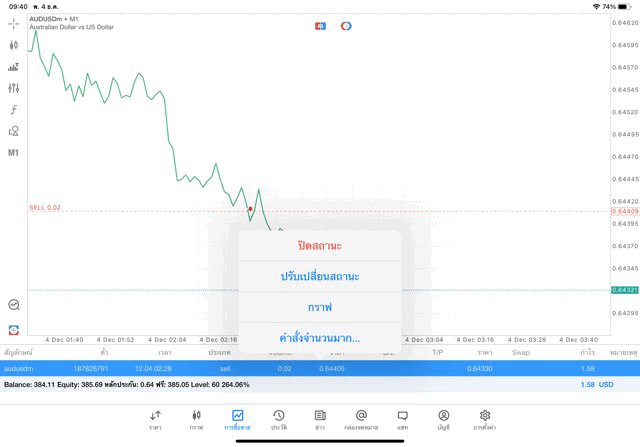Viewport: 640px width, 447px height.
Task: Open the drawing objects shapes icon
Action: (13, 131)
